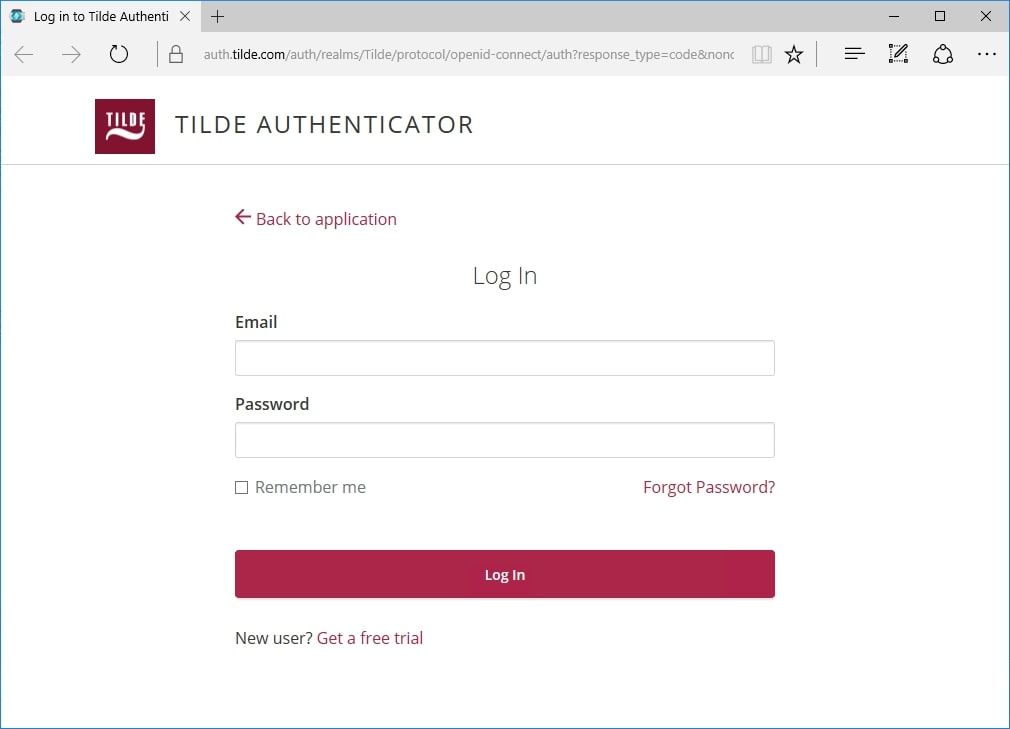
Task: Add page to favorites with star
Action: (x=794, y=55)
